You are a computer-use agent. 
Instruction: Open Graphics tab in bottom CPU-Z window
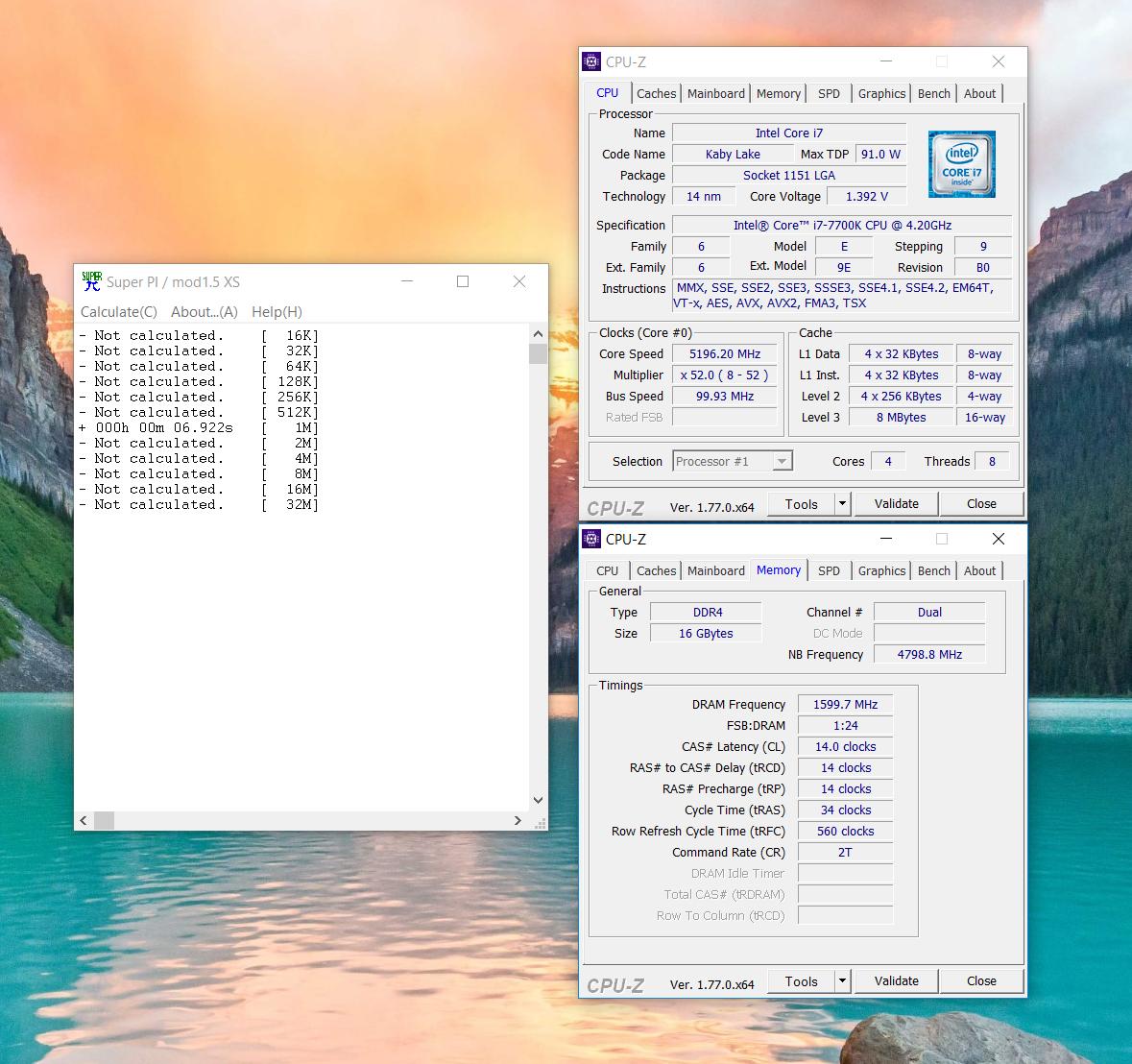click(881, 570)
